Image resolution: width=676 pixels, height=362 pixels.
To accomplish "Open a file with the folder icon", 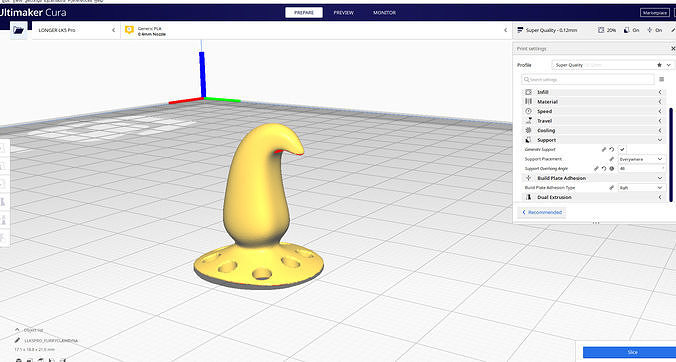I will [18, 30].
